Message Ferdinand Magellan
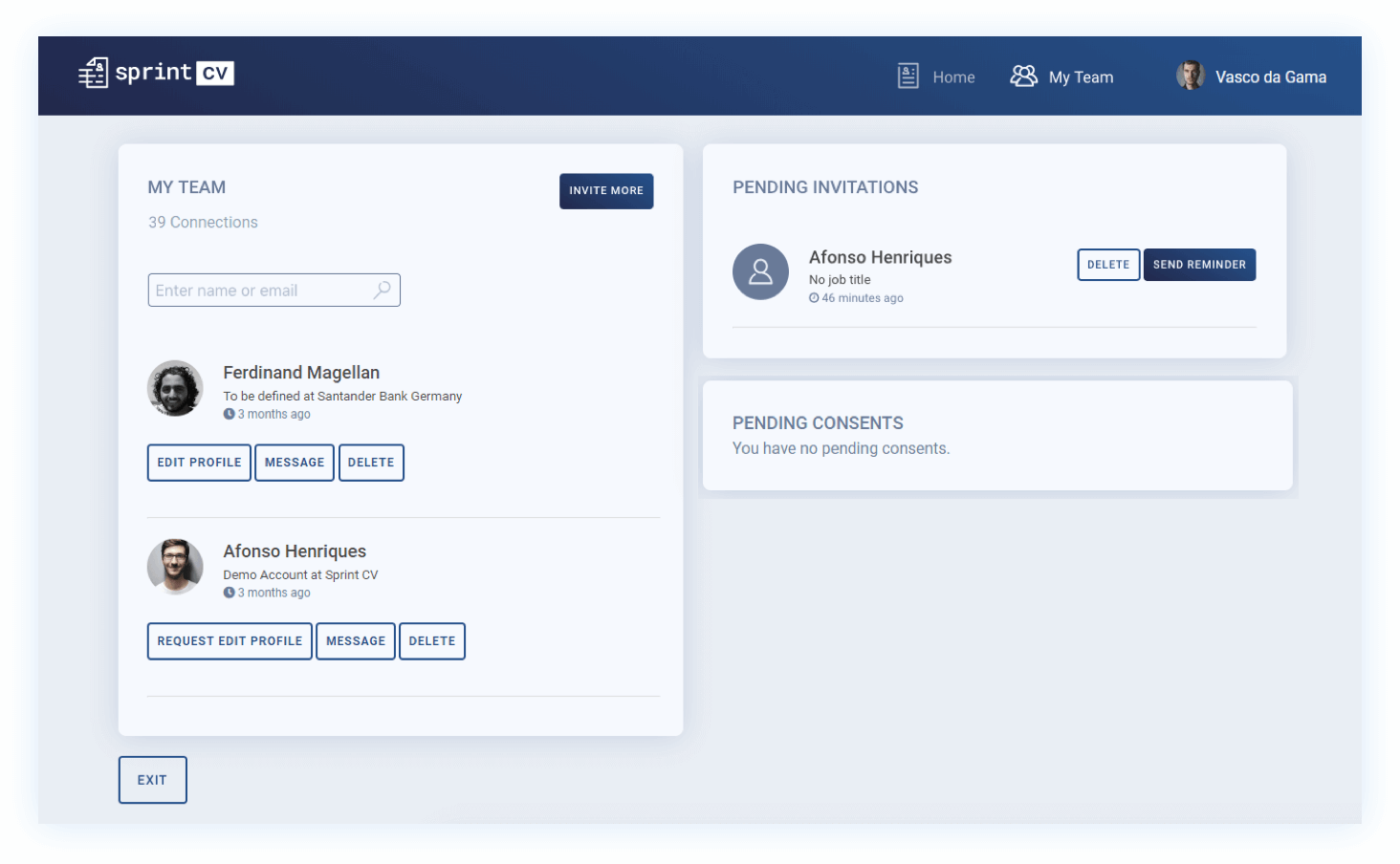The width and height of the screenshot is (1400, 864). pos(295,463)
